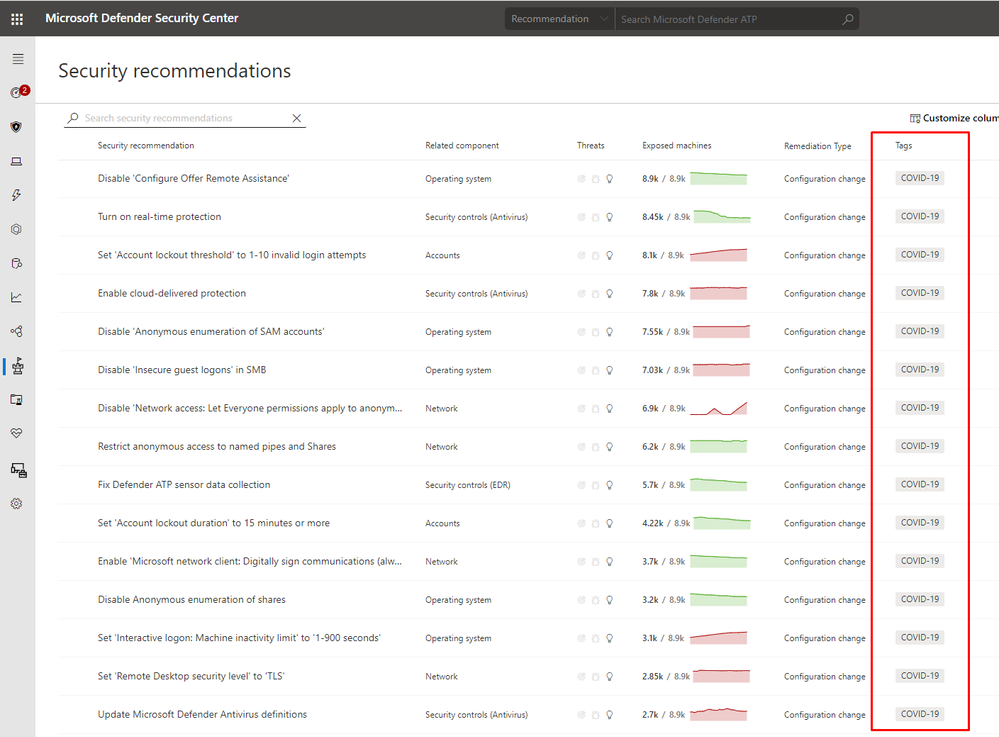Click COVID-19 tag on Turn on real-time protection
The width and height of the screenshot is (999, 737).
tap(919, 217)
